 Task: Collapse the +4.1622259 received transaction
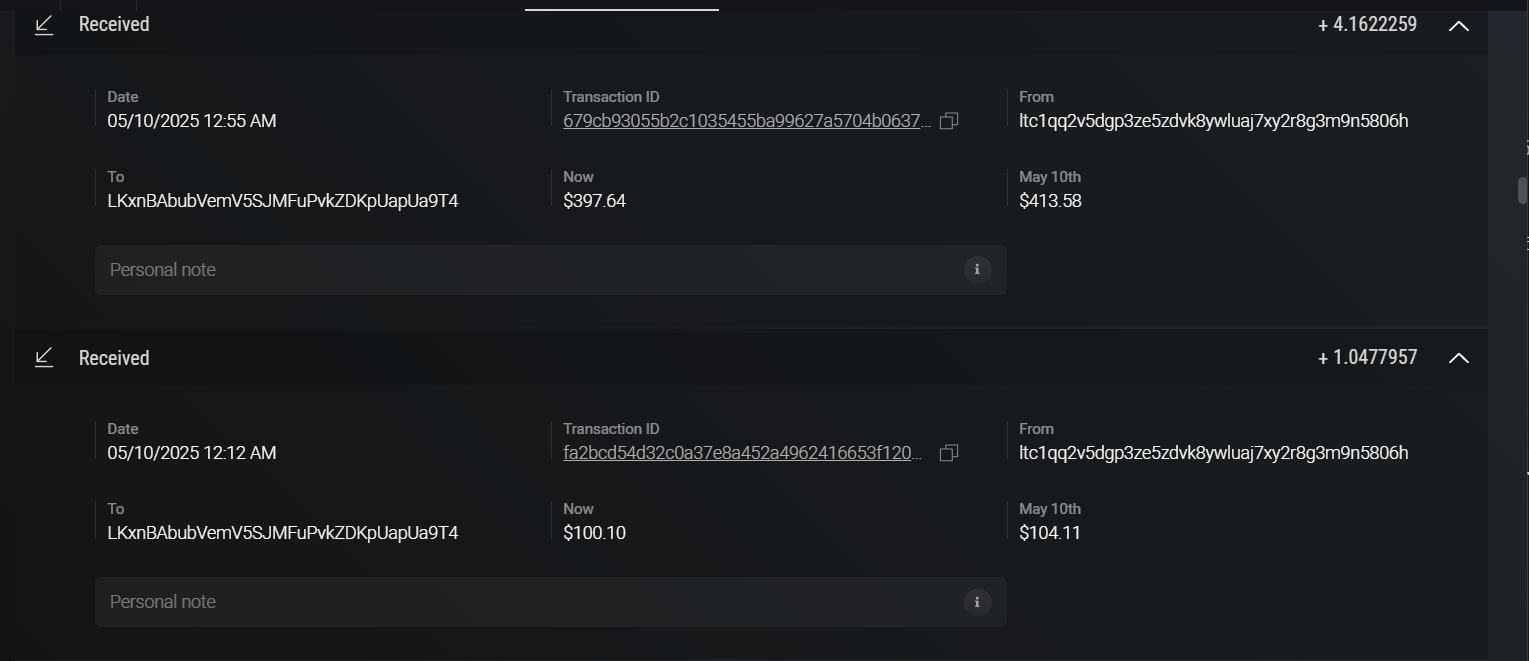1459,26
